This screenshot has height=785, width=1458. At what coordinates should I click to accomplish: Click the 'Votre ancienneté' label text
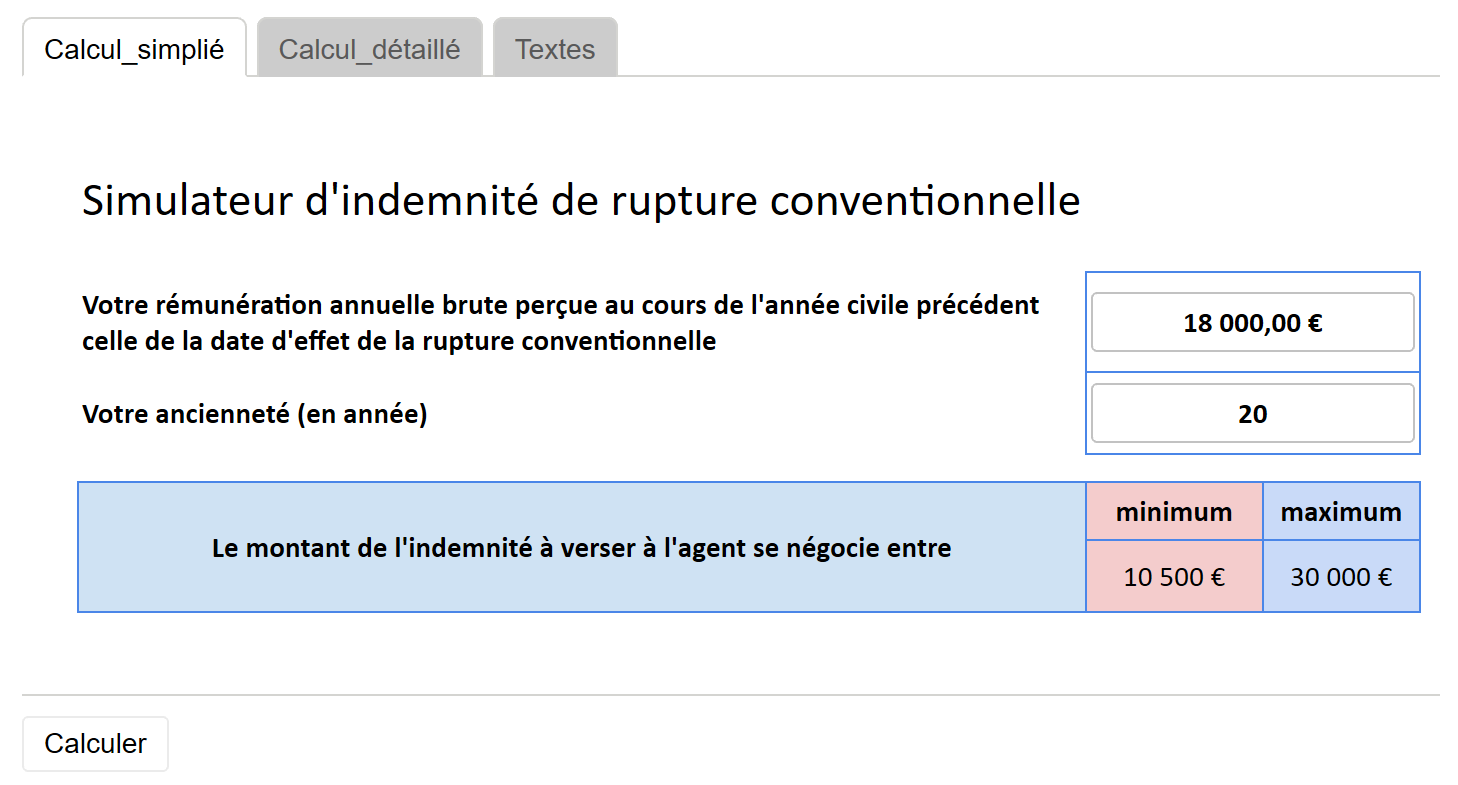185,414
